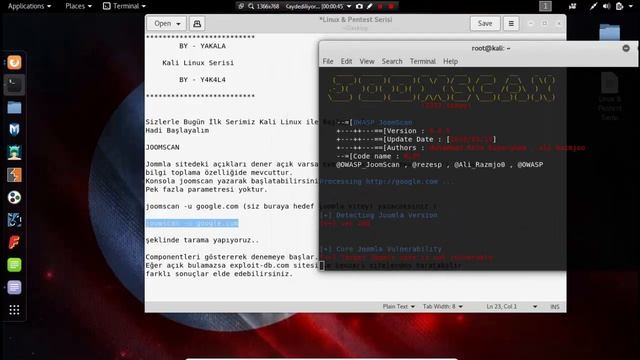This screenshot has height=360, width=640.
Task: Click the network connection tray icon
Action: pyautogui.click(x=593, y=6)
